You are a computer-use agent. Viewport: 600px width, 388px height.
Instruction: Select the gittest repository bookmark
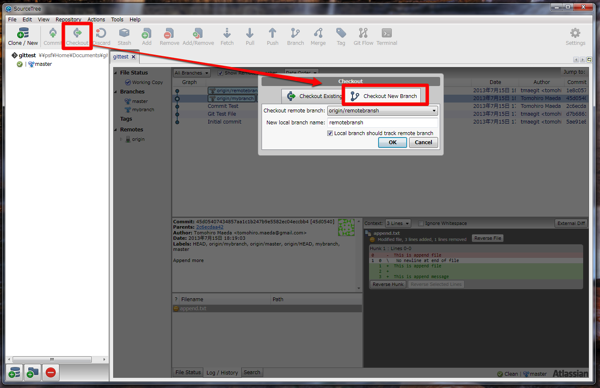27,55
